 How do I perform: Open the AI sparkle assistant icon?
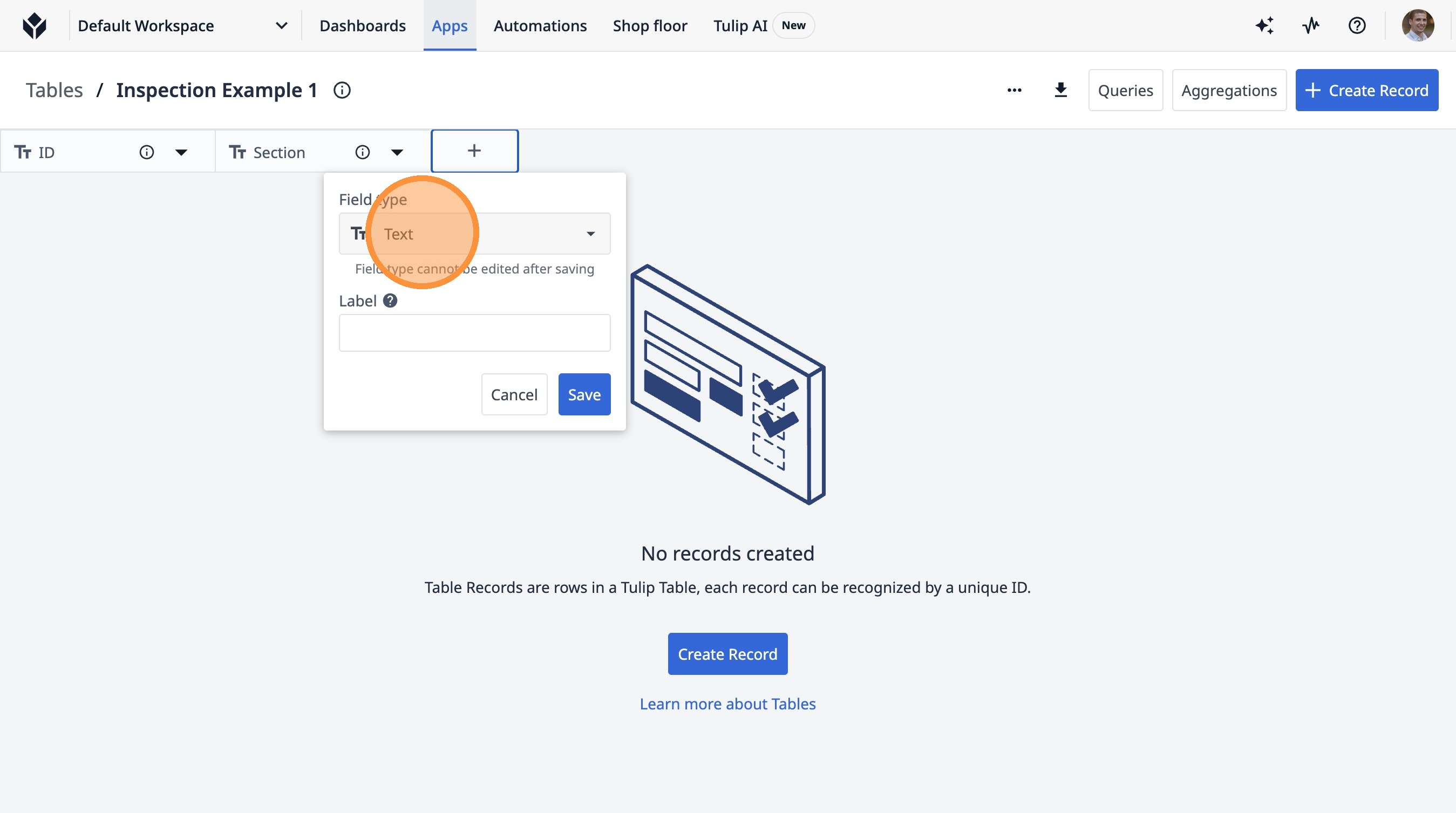(x=1264, y=25)
